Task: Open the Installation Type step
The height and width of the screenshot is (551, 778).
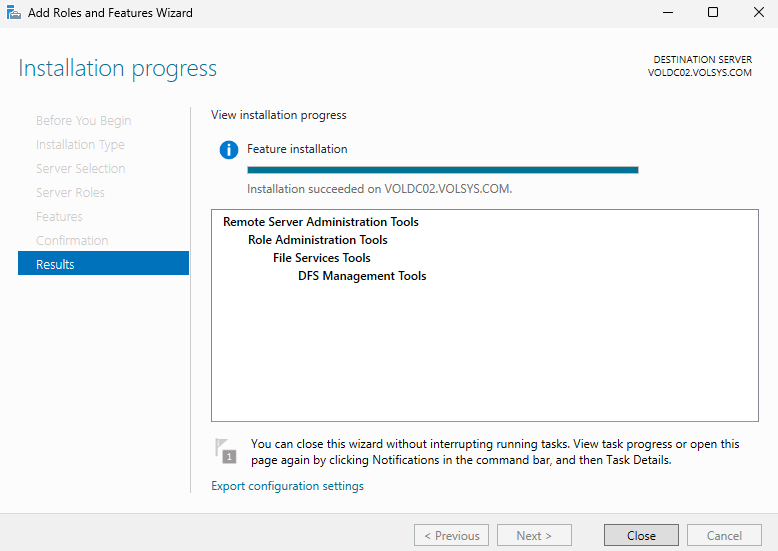Action: pyautogui.click(x=80, y=145)
